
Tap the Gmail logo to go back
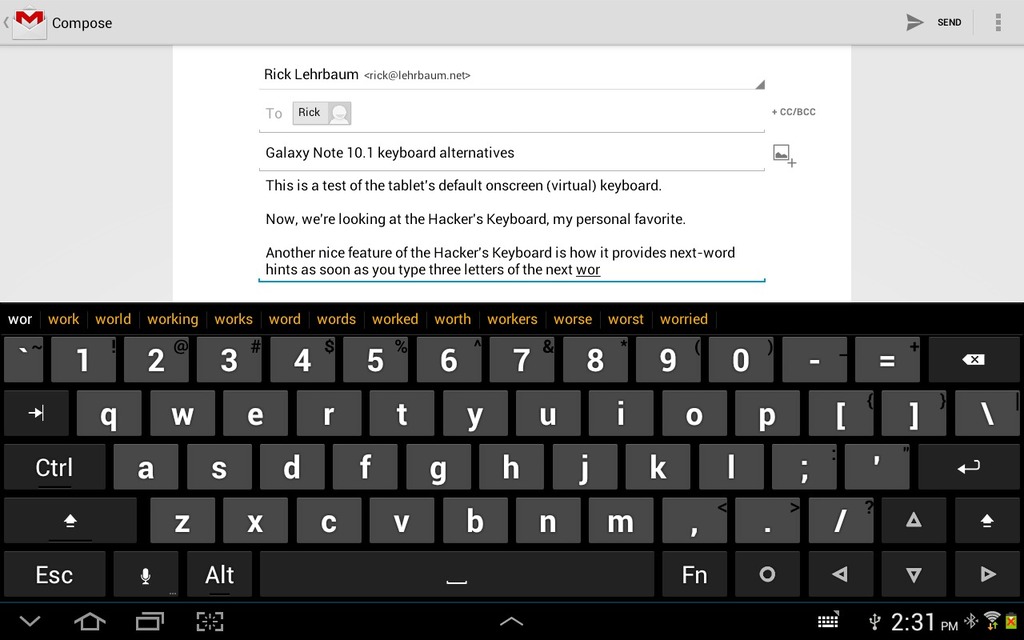(29, 22)
